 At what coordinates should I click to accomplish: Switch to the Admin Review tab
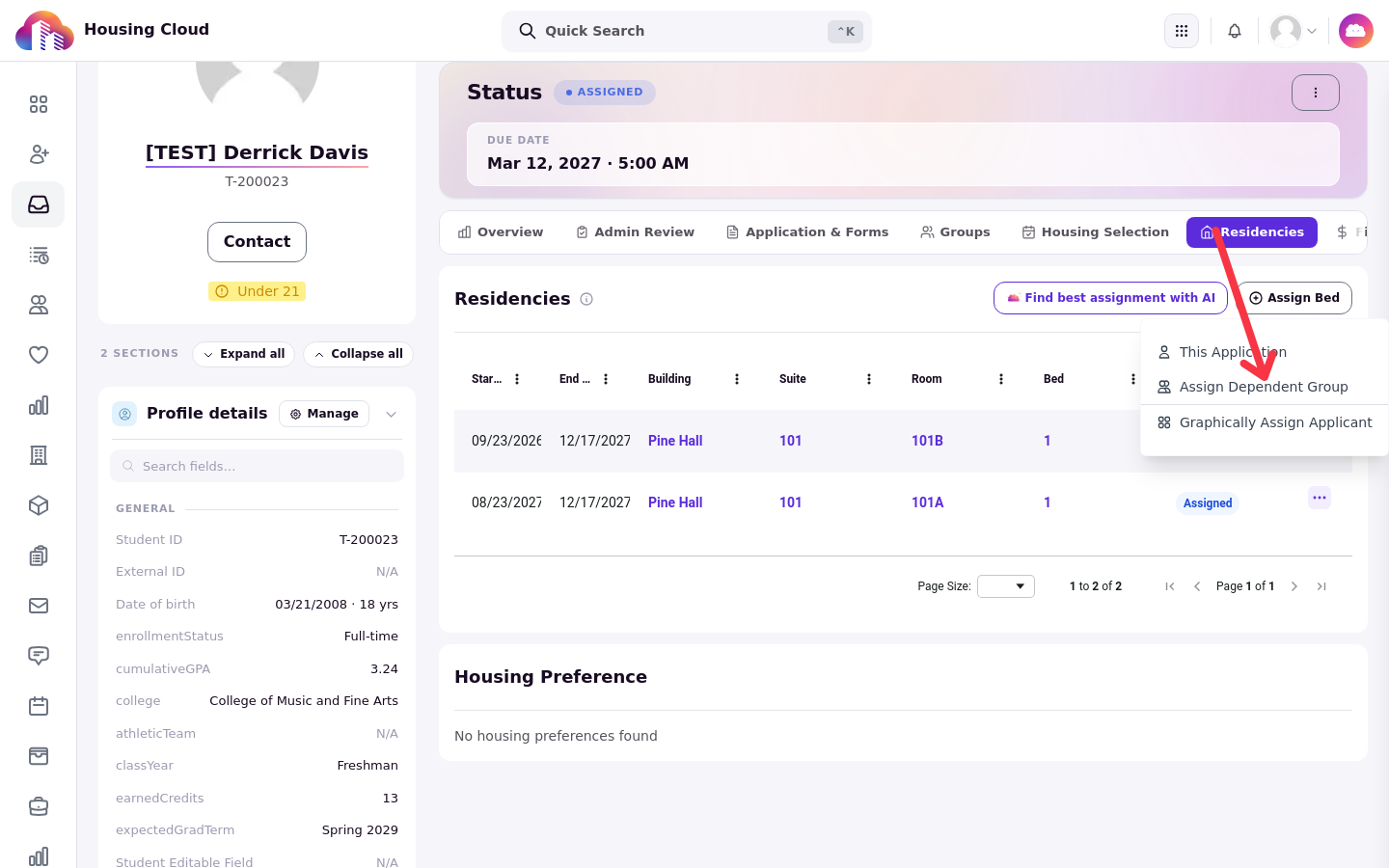[x=635, y=232]
